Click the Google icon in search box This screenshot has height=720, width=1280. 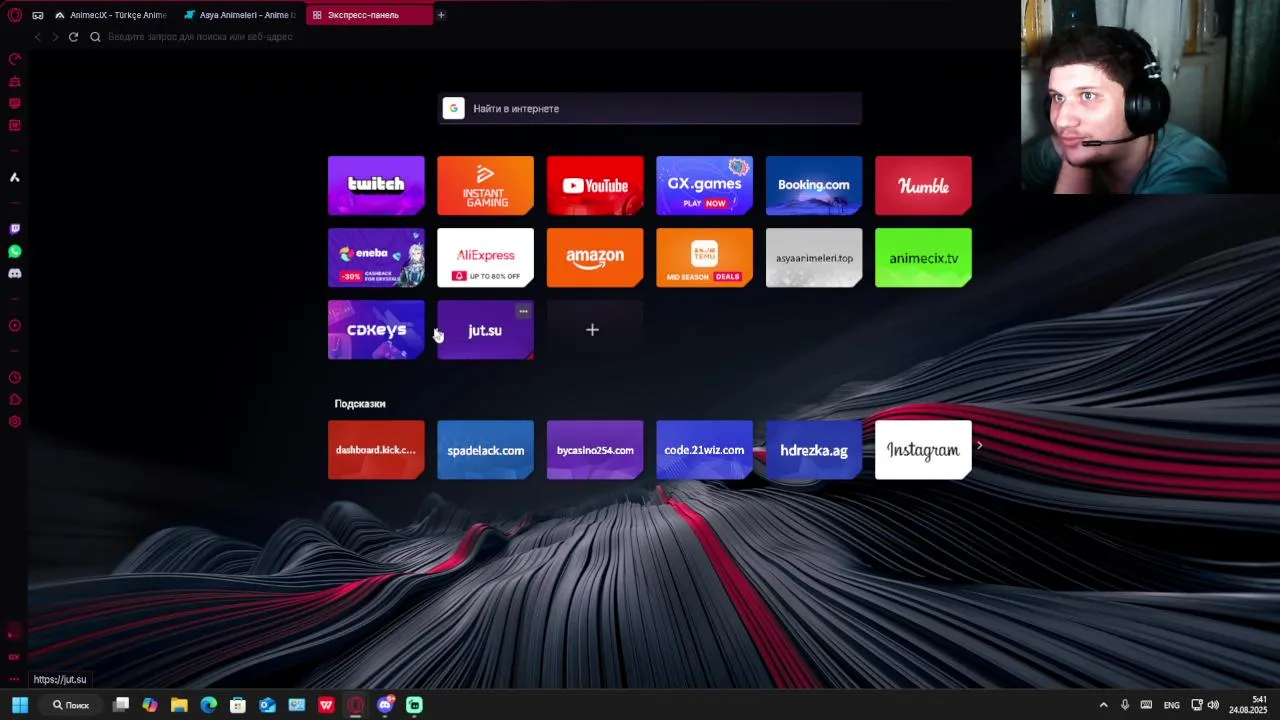453,108
